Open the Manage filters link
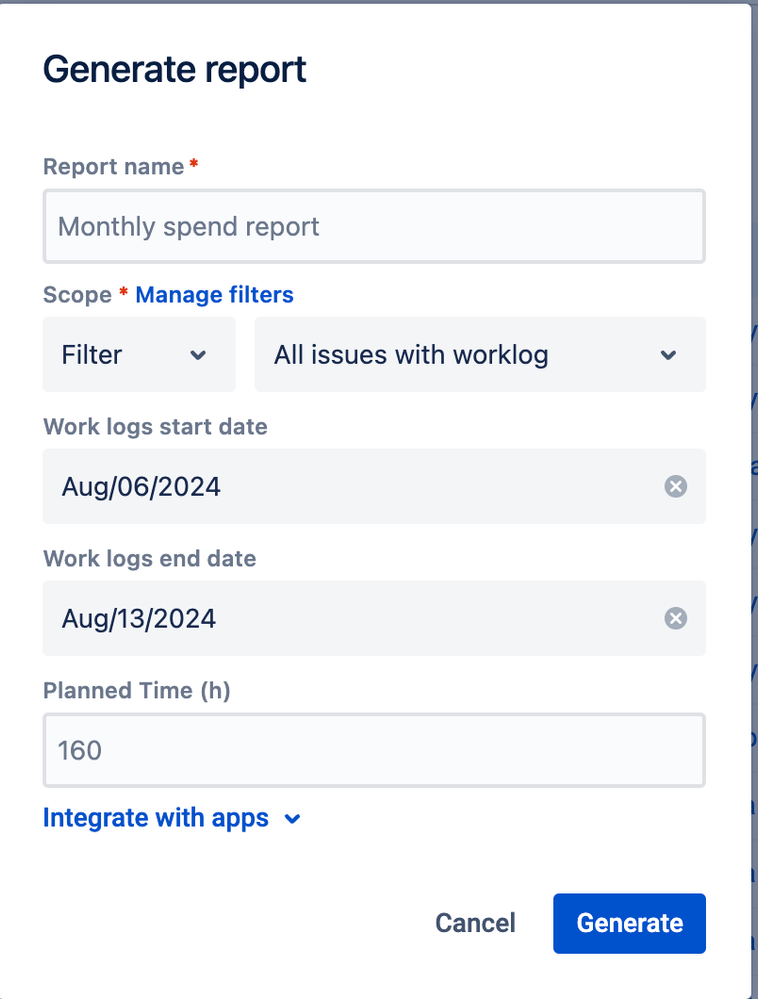The image size is (758, 999). [215, 295]
